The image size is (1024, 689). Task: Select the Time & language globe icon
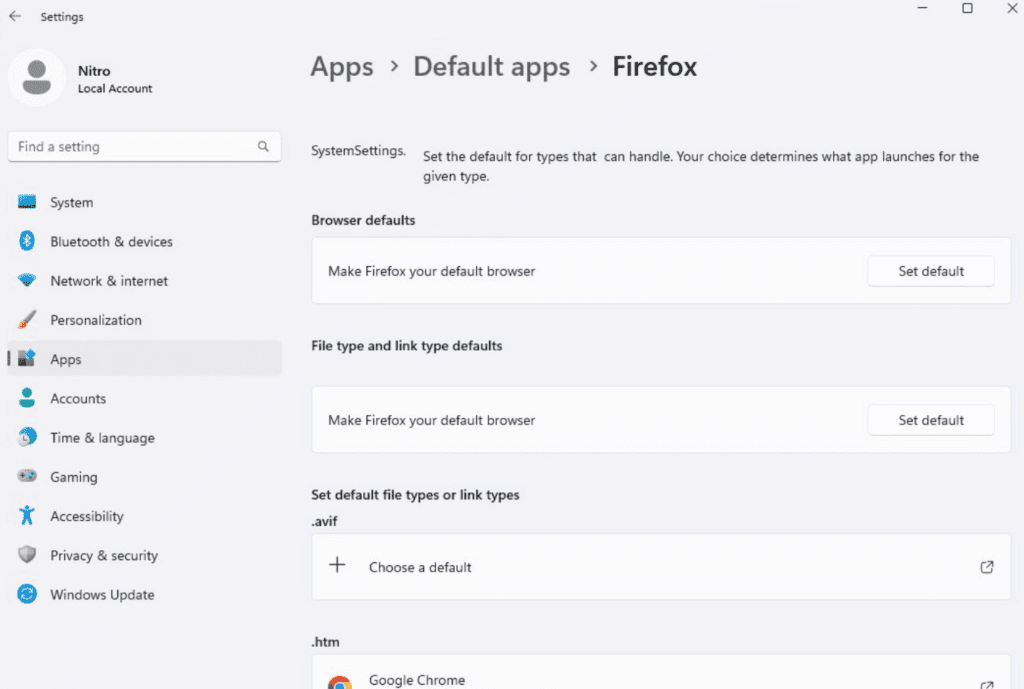27,437
